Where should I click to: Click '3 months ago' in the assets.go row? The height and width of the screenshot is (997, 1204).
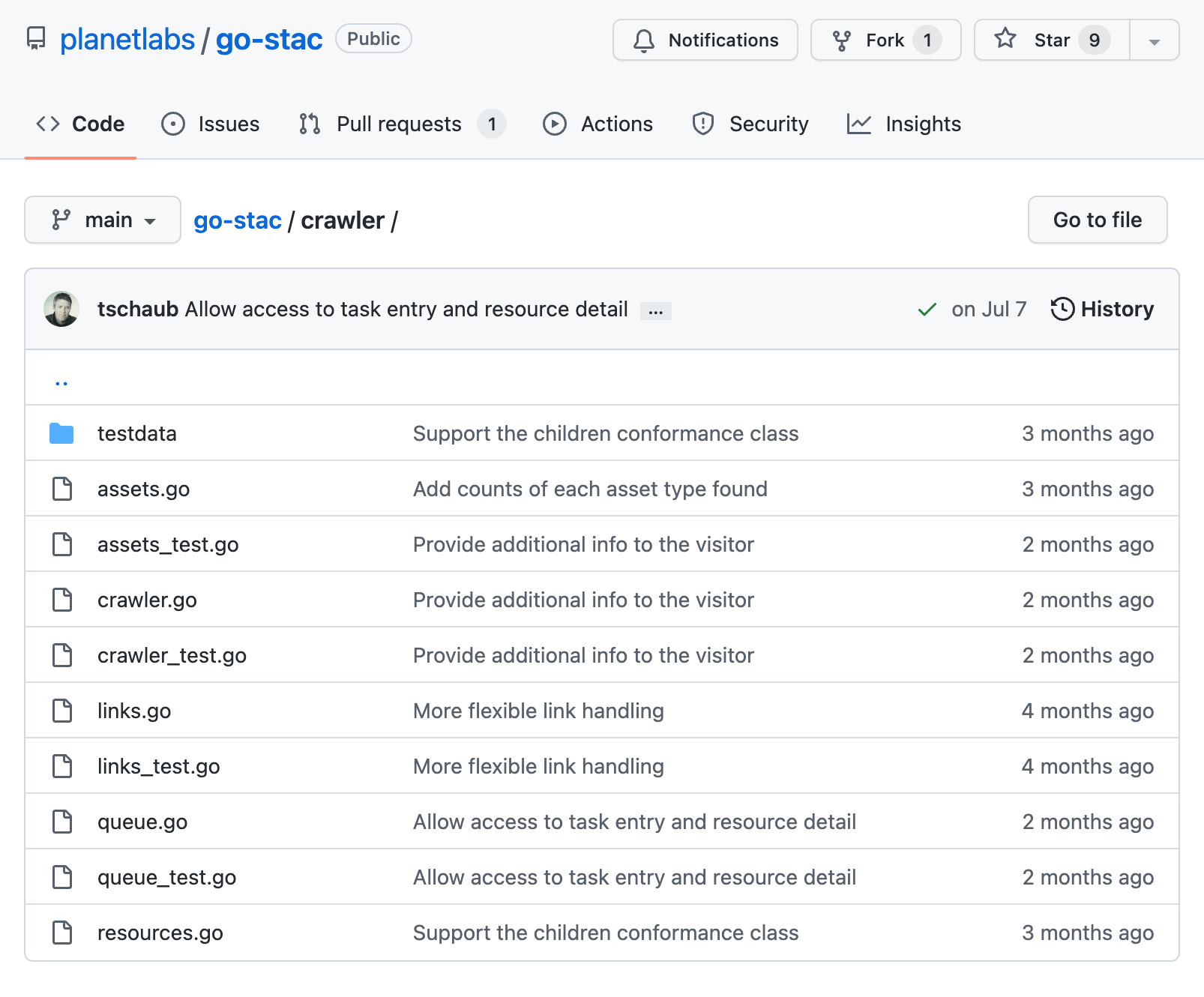[x=1088, y=489]
